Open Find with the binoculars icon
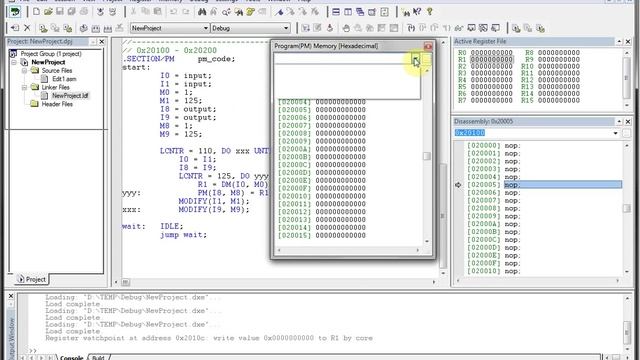 coord(202,12)
